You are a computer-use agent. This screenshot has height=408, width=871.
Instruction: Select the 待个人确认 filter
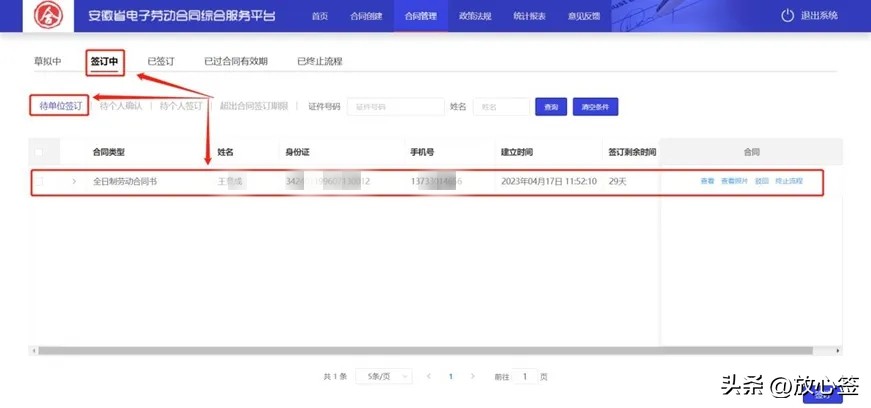(x=121, y=106)
